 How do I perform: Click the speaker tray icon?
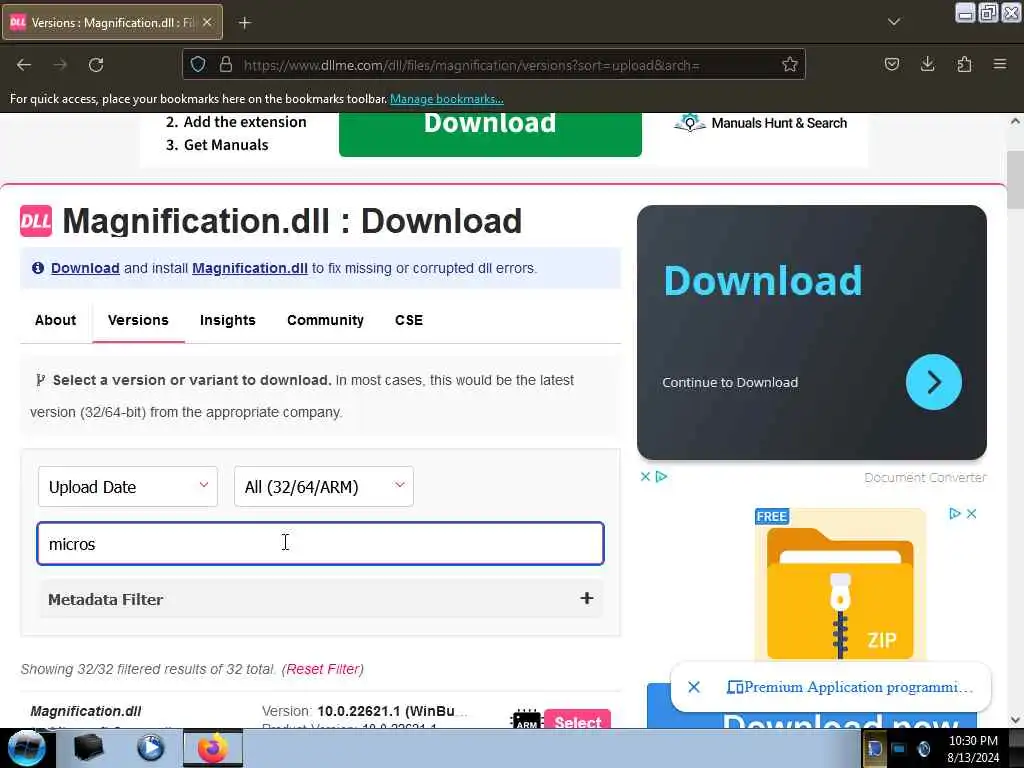tap(923, 748)
